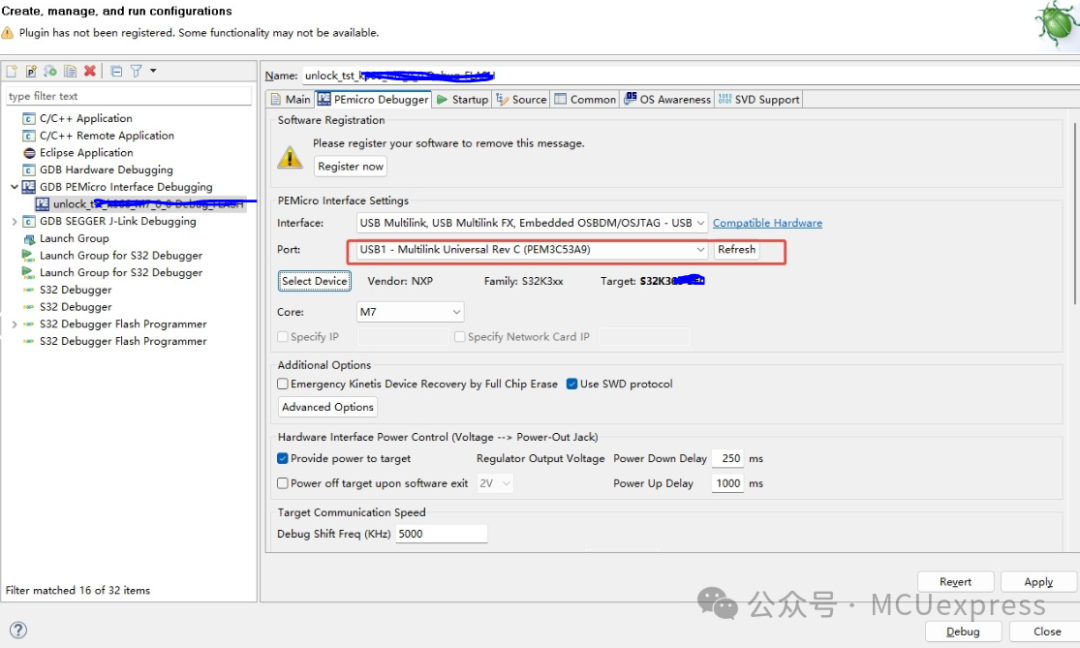1080x648 pixels.
Task: Click the GDB Hardware Debugging tree icon
Action: [29, 170]
